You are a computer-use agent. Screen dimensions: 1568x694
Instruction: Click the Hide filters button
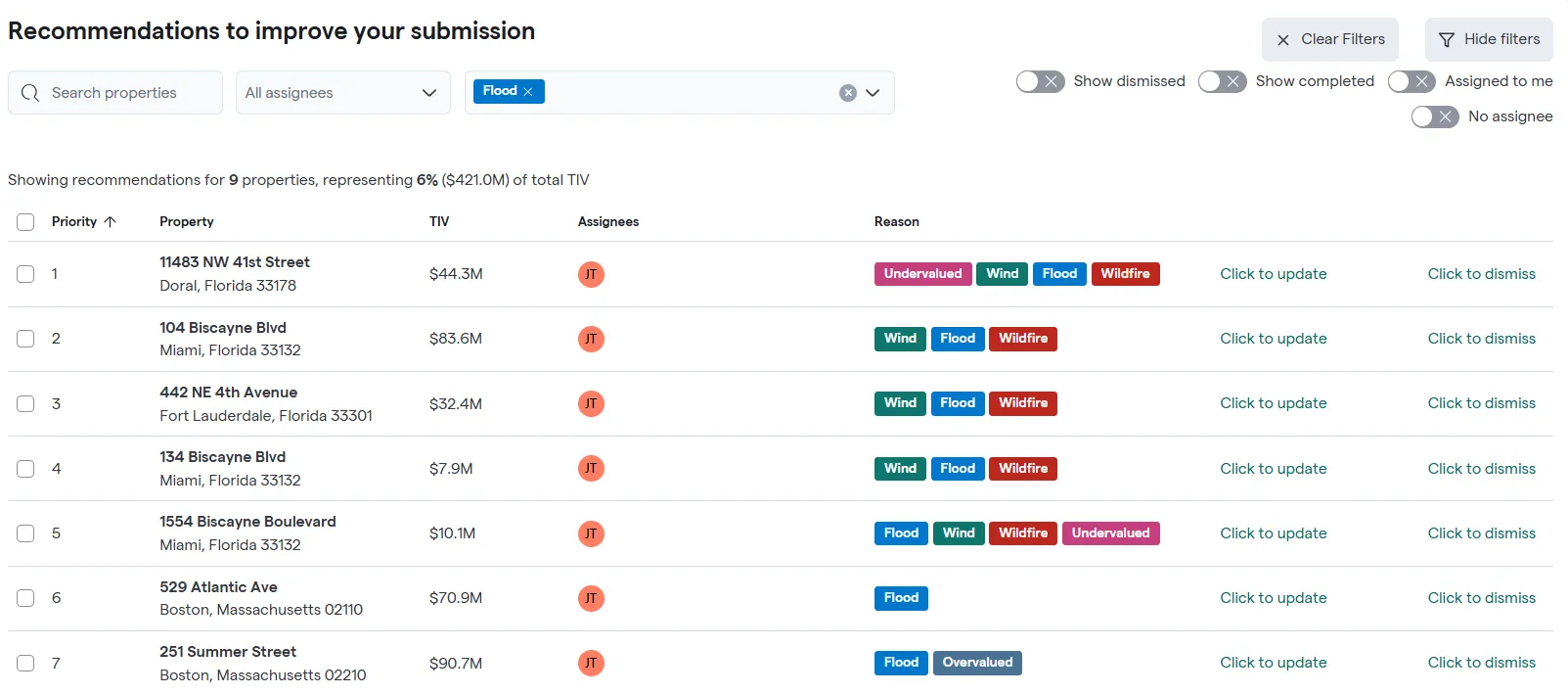pyautogui.click(x=1489, y=39)
